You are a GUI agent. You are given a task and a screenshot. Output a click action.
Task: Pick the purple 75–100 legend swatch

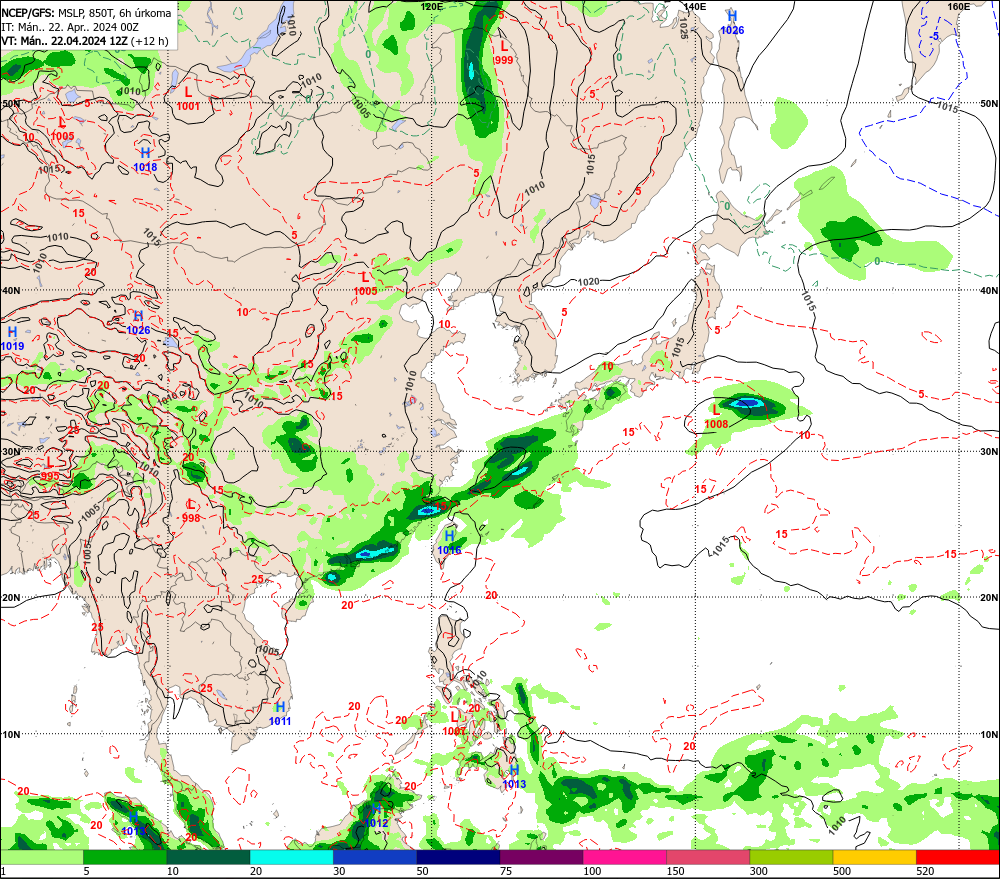[x=541, y=857]
